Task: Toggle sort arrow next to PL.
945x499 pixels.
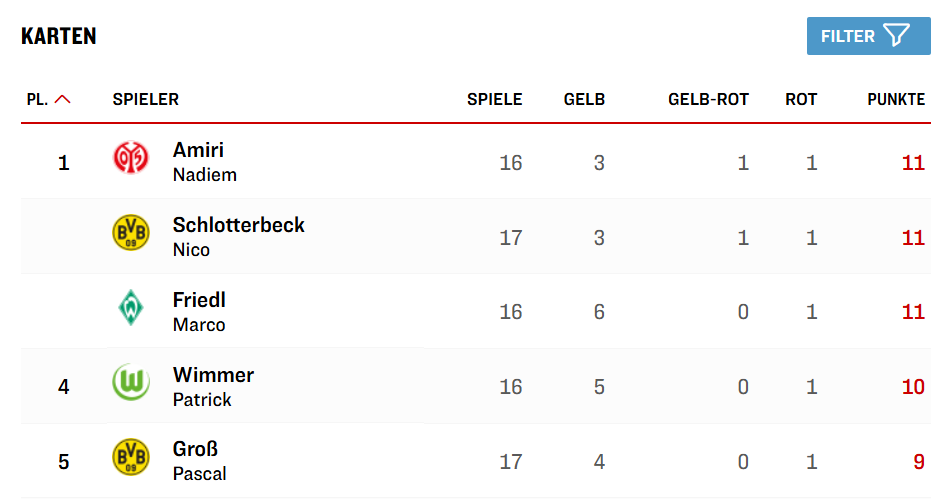Action: (63, 99)
